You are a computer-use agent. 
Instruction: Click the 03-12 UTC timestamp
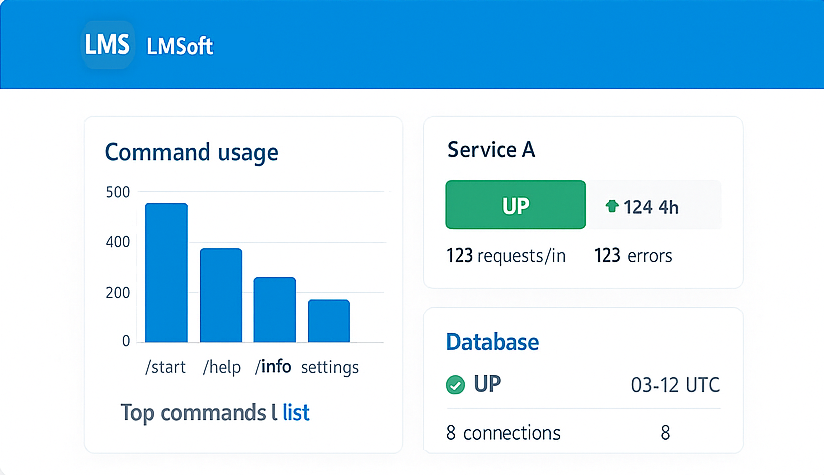pyautogui.click(x=675, y=385)
